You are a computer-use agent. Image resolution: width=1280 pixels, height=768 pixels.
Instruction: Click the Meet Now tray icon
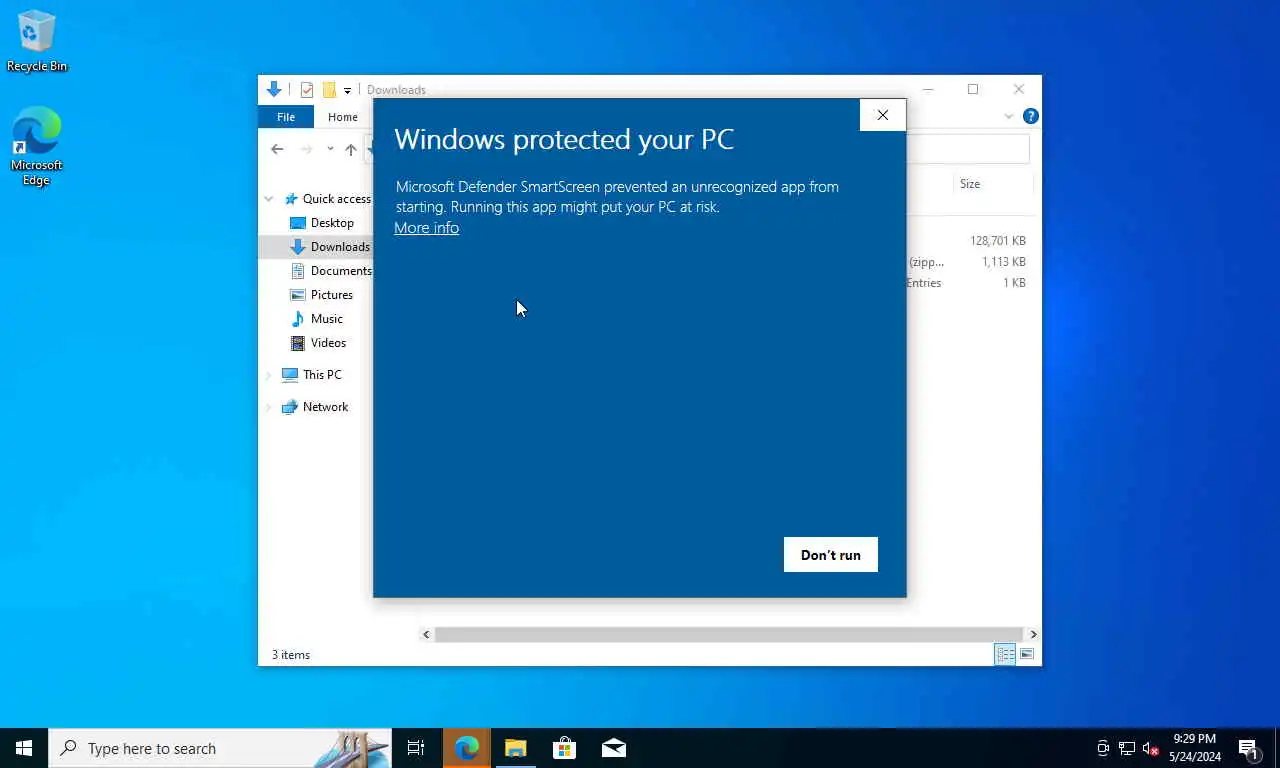(x=1103, y=748)
